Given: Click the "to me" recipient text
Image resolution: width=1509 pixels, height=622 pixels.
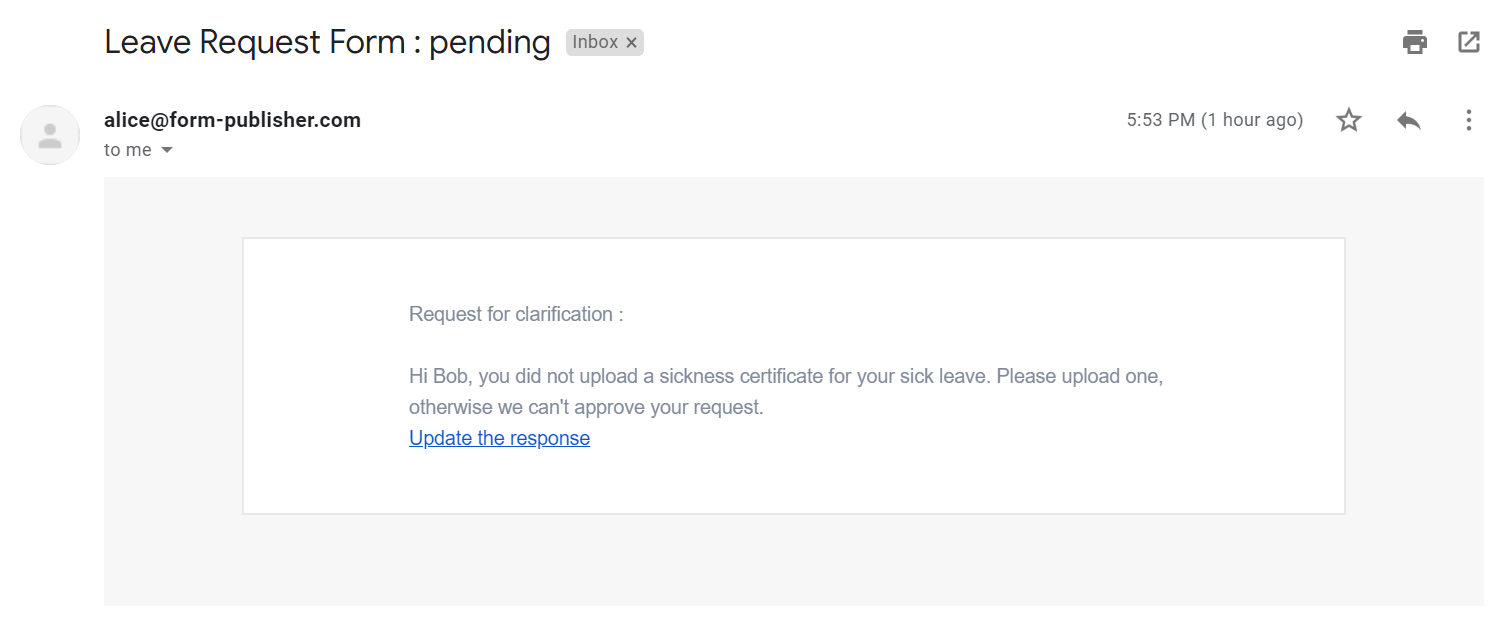Looking at the screenshot, I should (x=128, y=150).
